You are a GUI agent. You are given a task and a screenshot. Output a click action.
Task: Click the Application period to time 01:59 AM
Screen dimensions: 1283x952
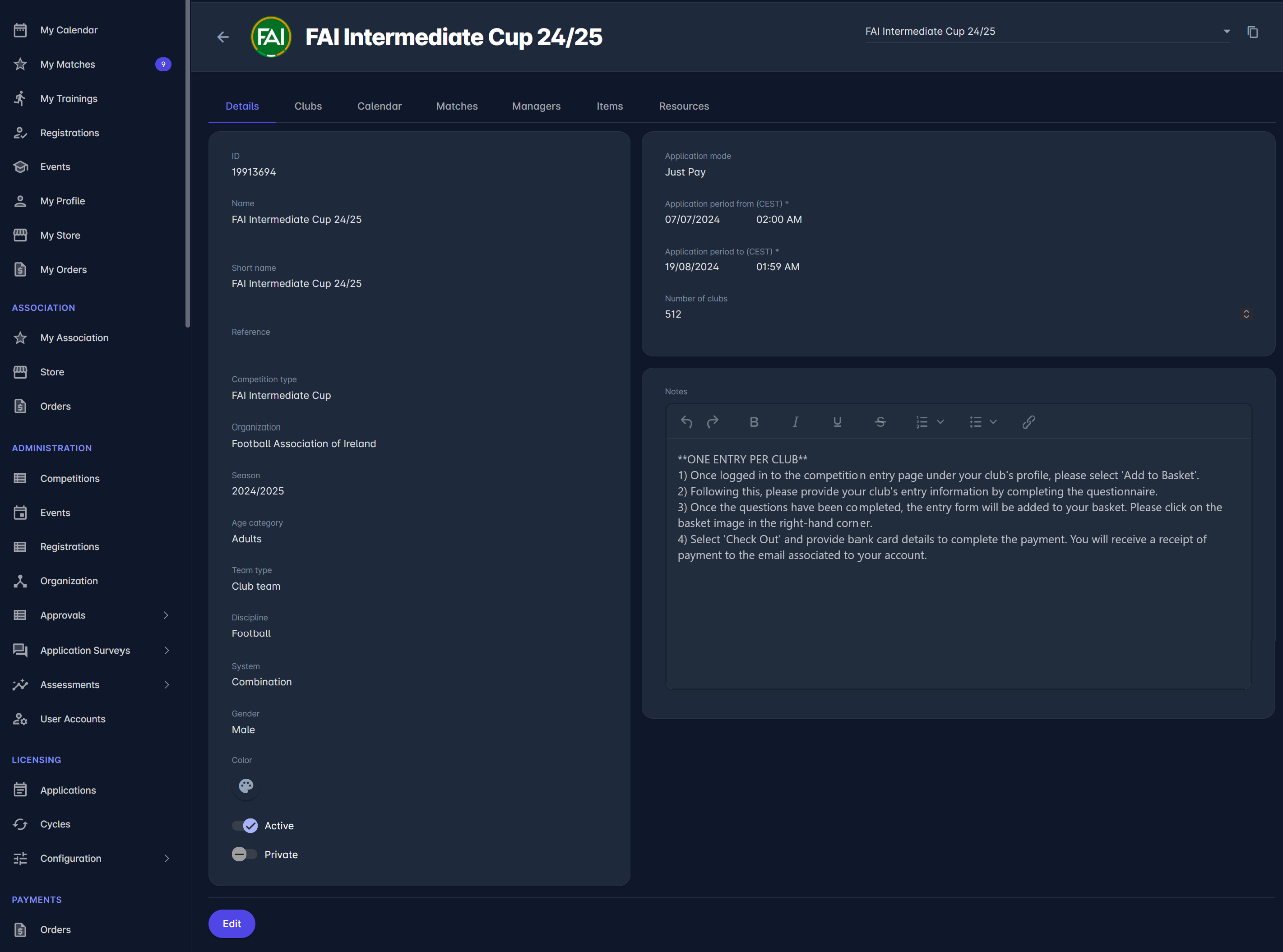point(778,267)
